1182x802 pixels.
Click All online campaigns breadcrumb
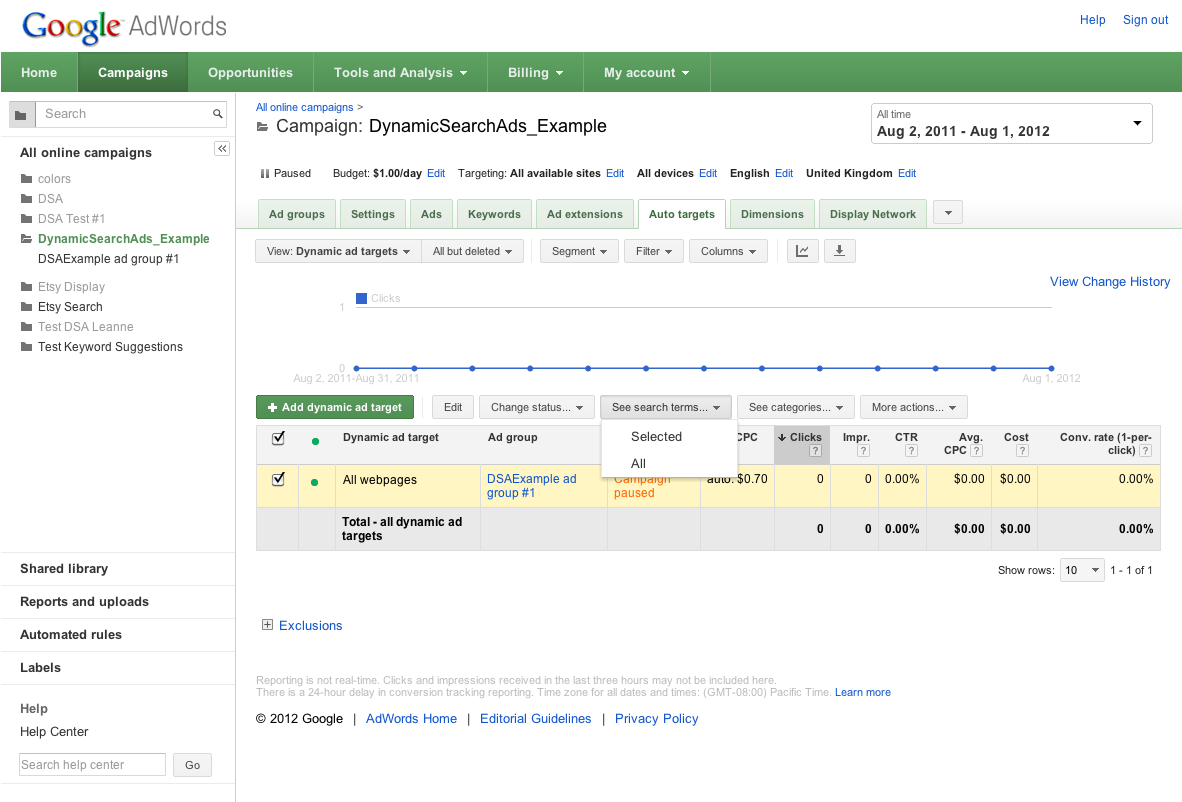[305, 107]
